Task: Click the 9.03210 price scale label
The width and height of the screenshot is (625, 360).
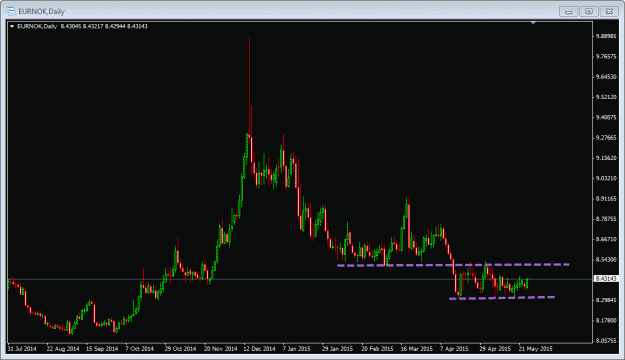Action: (x=606, y=178)
